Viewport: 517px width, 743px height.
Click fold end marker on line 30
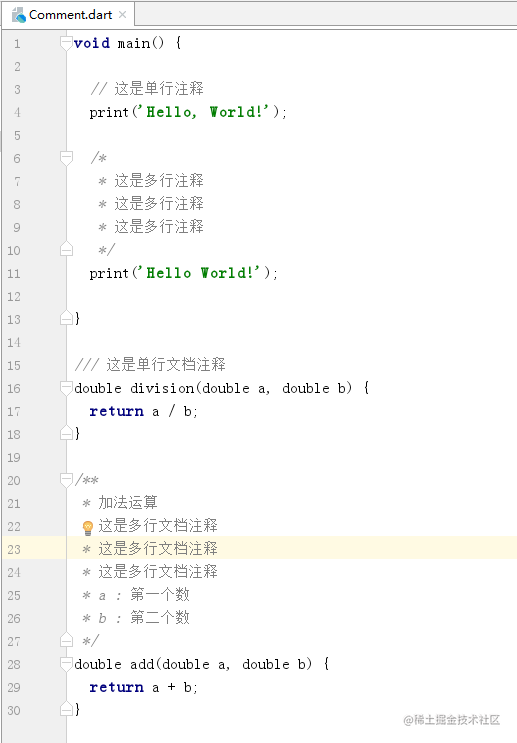coord(66,709)
